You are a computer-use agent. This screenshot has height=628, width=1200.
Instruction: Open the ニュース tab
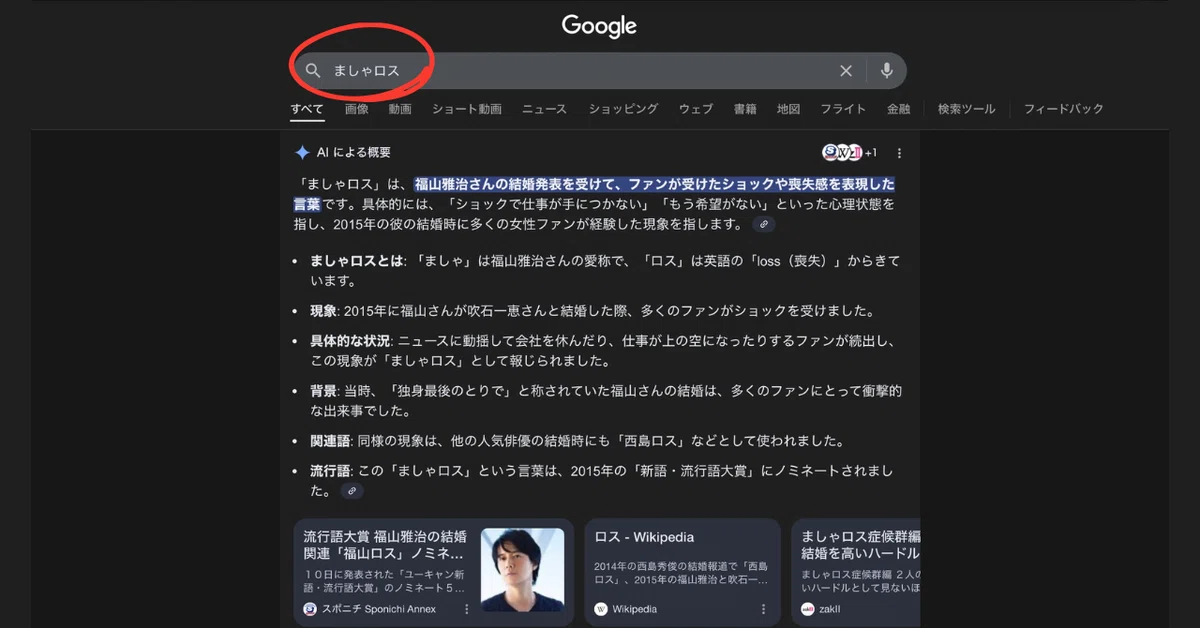point(544,109)
